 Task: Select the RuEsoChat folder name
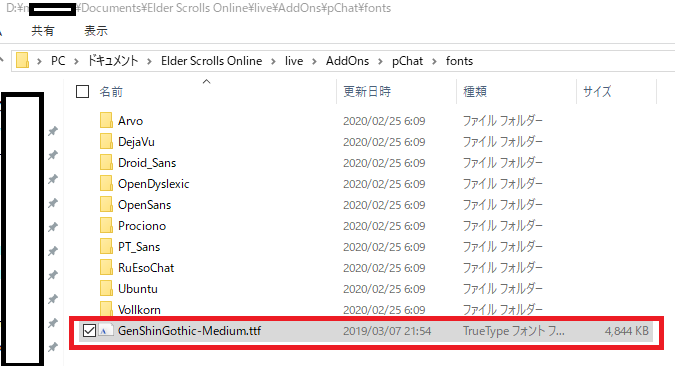pyautogui.click(x=146, y=268)
